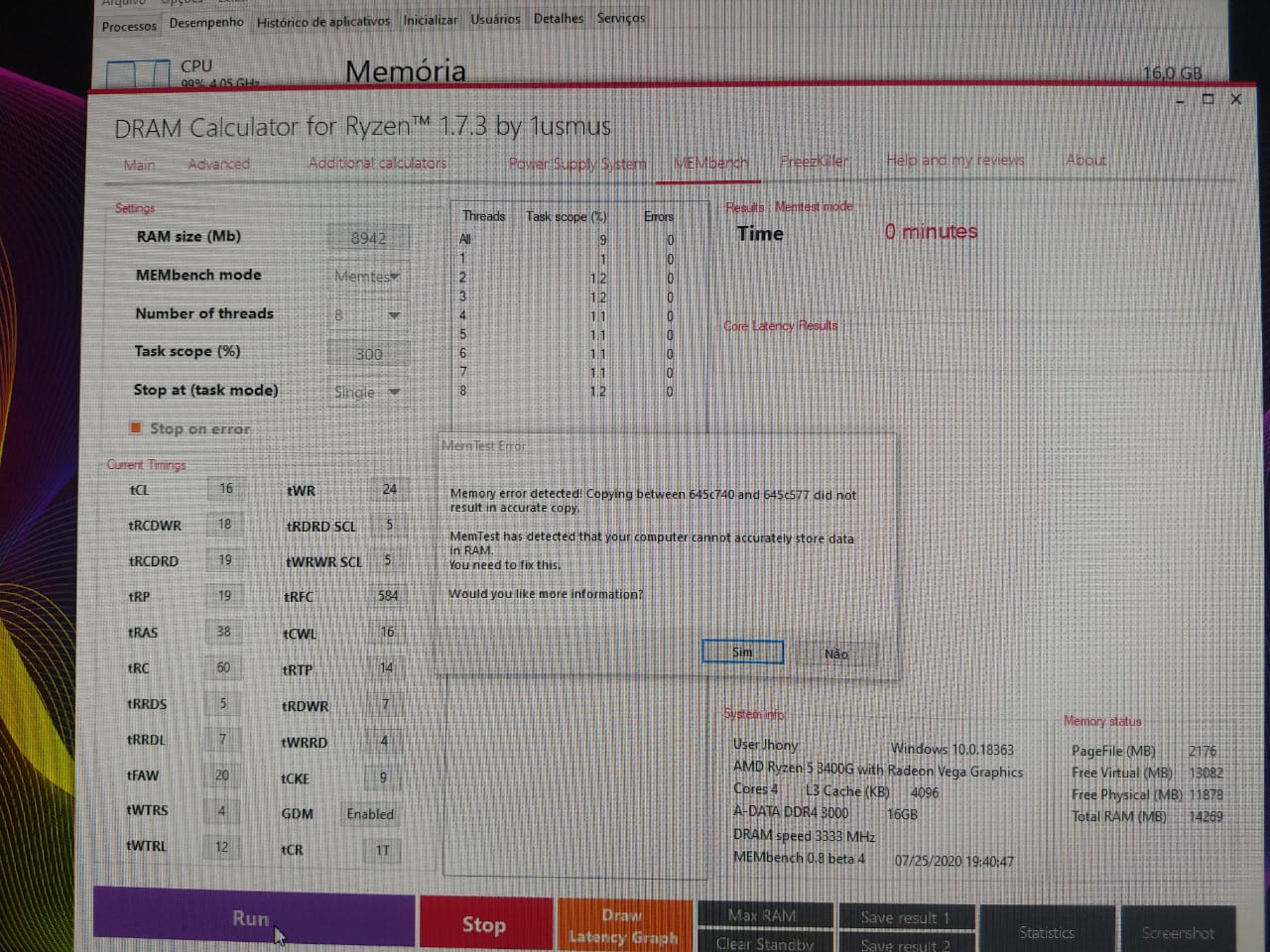1270x952 pixels.
Task: Switch to the Main tab
Action: coord(139,165)
